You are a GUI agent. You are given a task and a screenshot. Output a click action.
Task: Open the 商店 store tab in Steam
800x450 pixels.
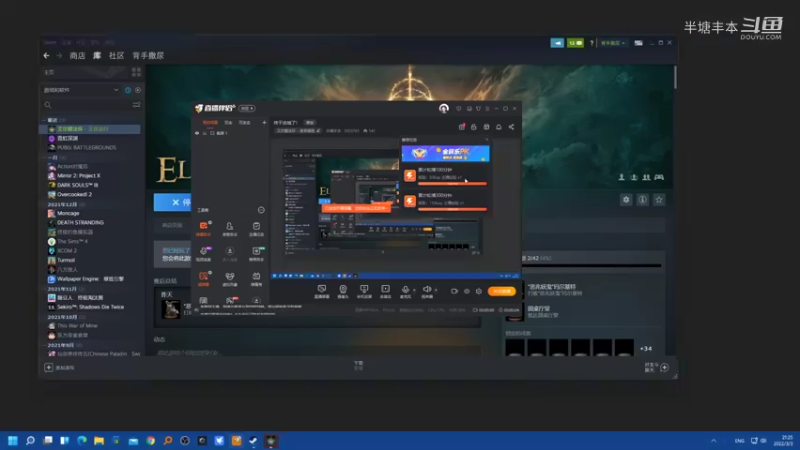pyautogui.click(x=78, y=55)
